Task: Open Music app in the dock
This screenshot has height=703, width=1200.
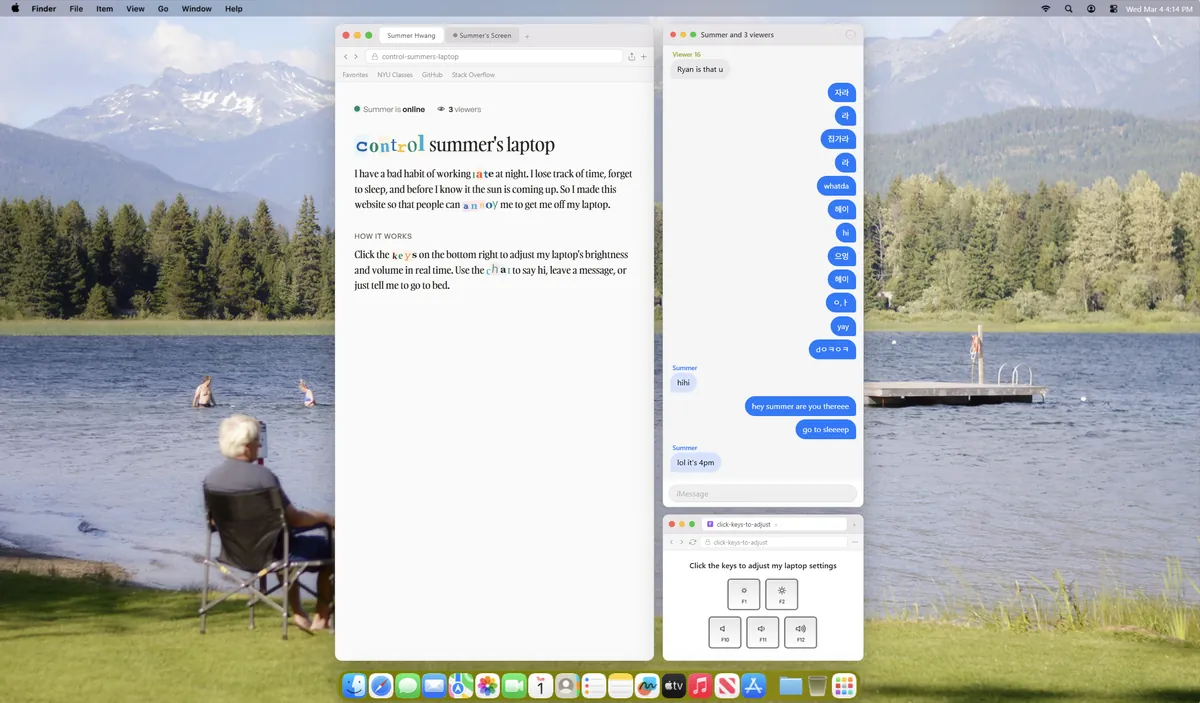Action: (x=700, y=685)
